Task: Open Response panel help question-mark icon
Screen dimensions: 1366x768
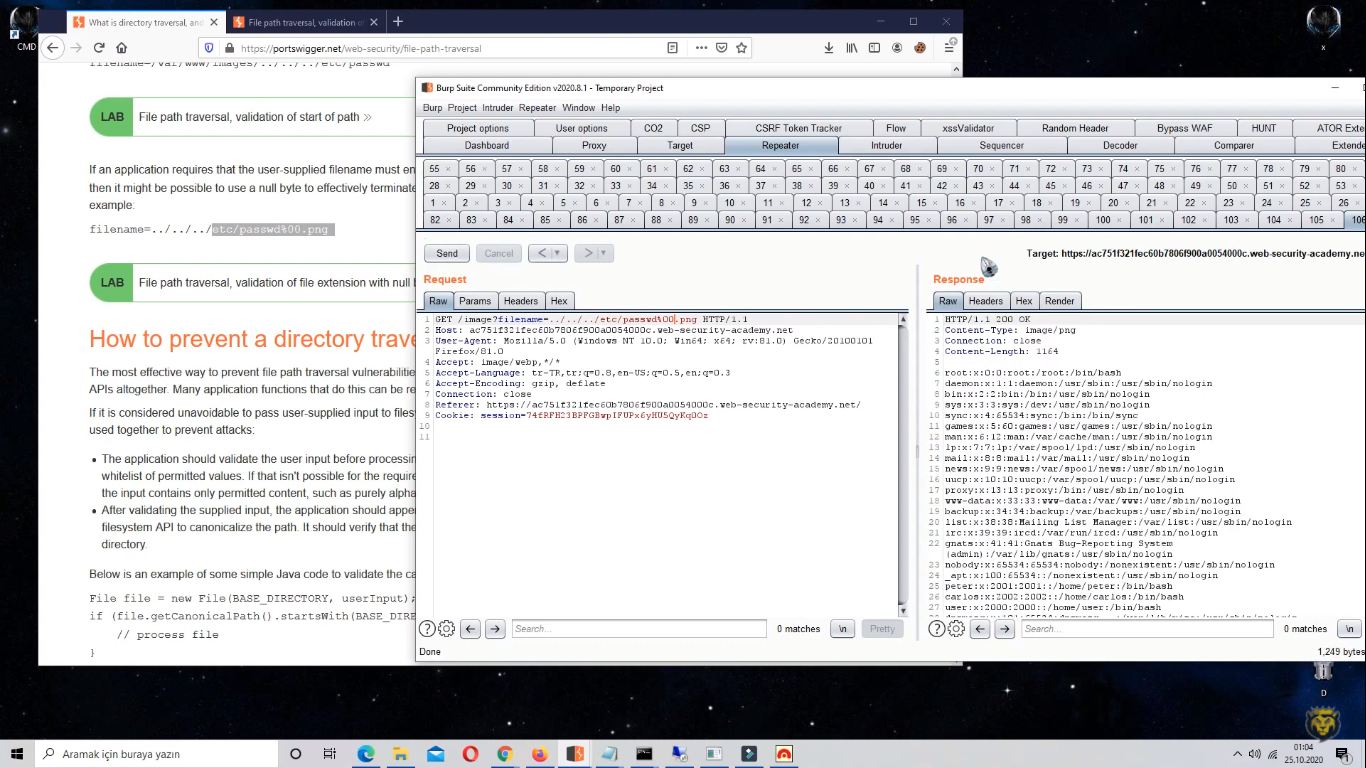Action: (937, 629)
